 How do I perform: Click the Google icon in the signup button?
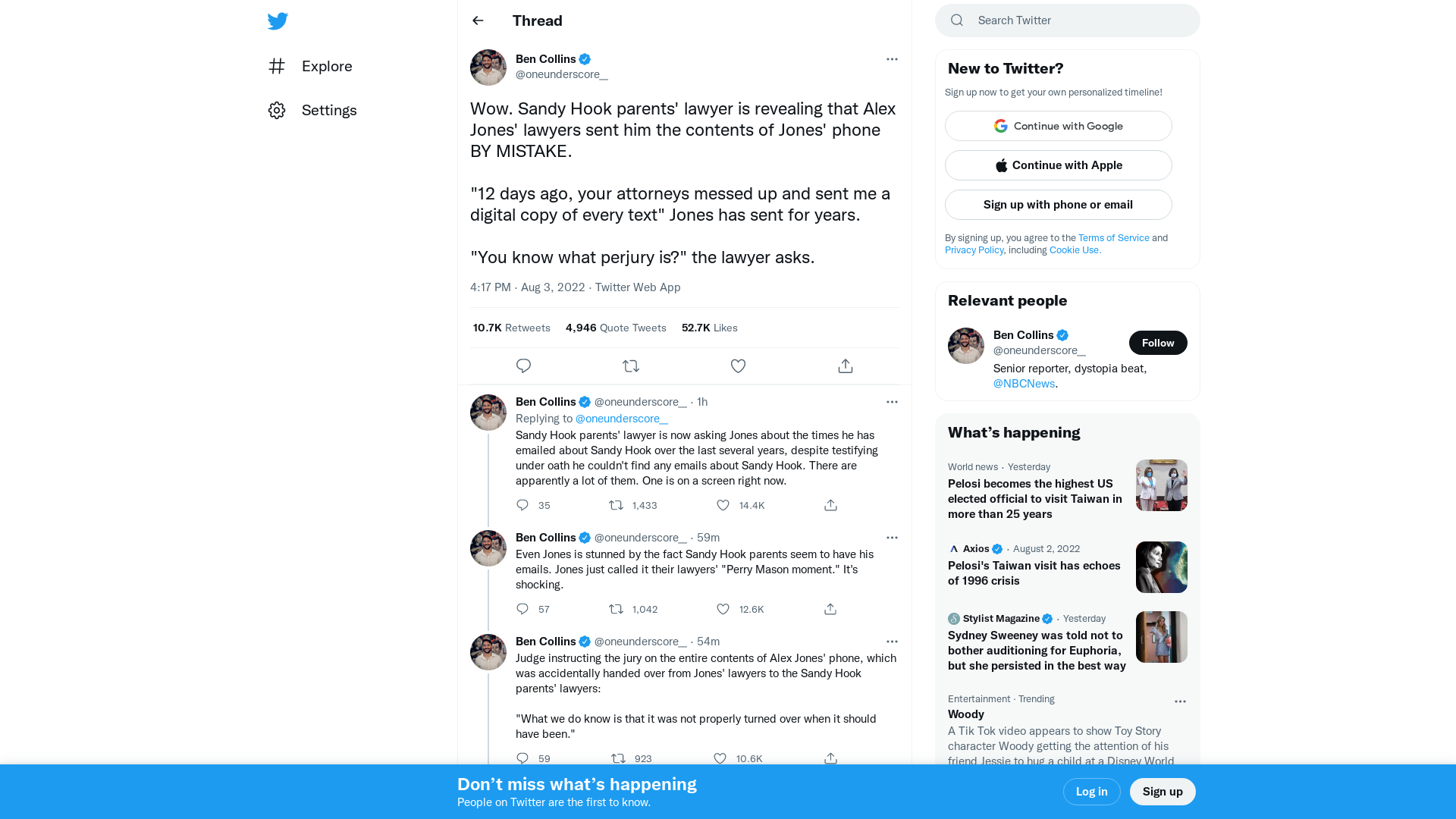coord(1001,126)
